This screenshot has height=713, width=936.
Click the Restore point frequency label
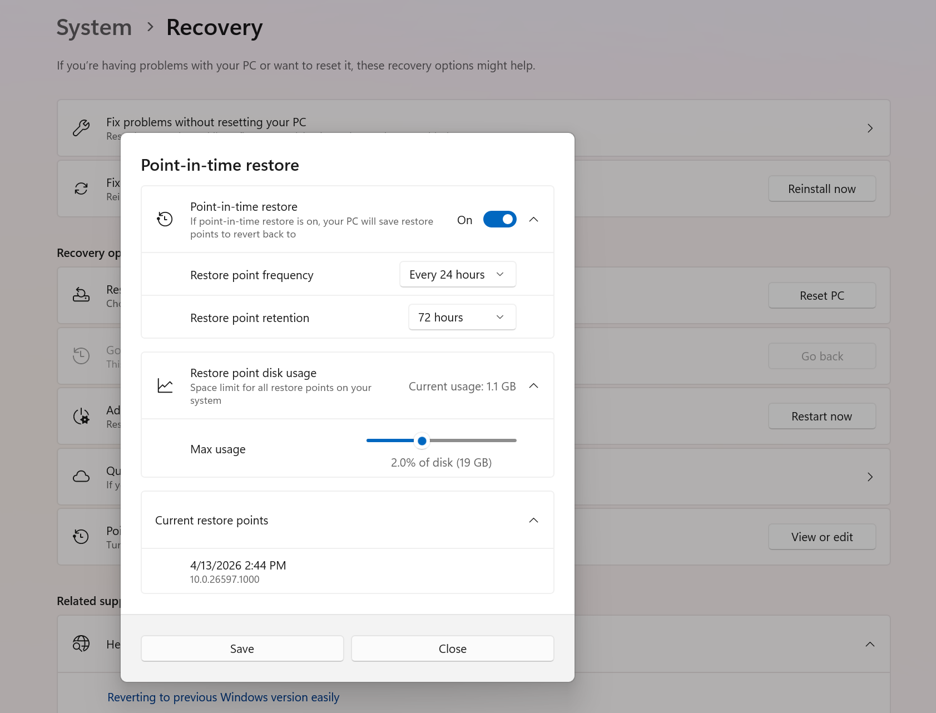point(251,275)
